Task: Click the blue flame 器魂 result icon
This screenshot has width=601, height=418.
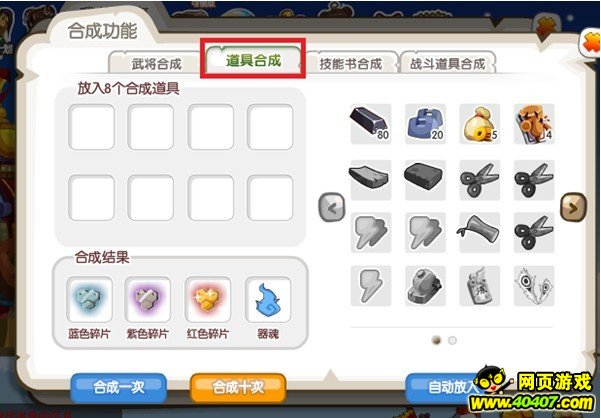Action: (268, 300)
